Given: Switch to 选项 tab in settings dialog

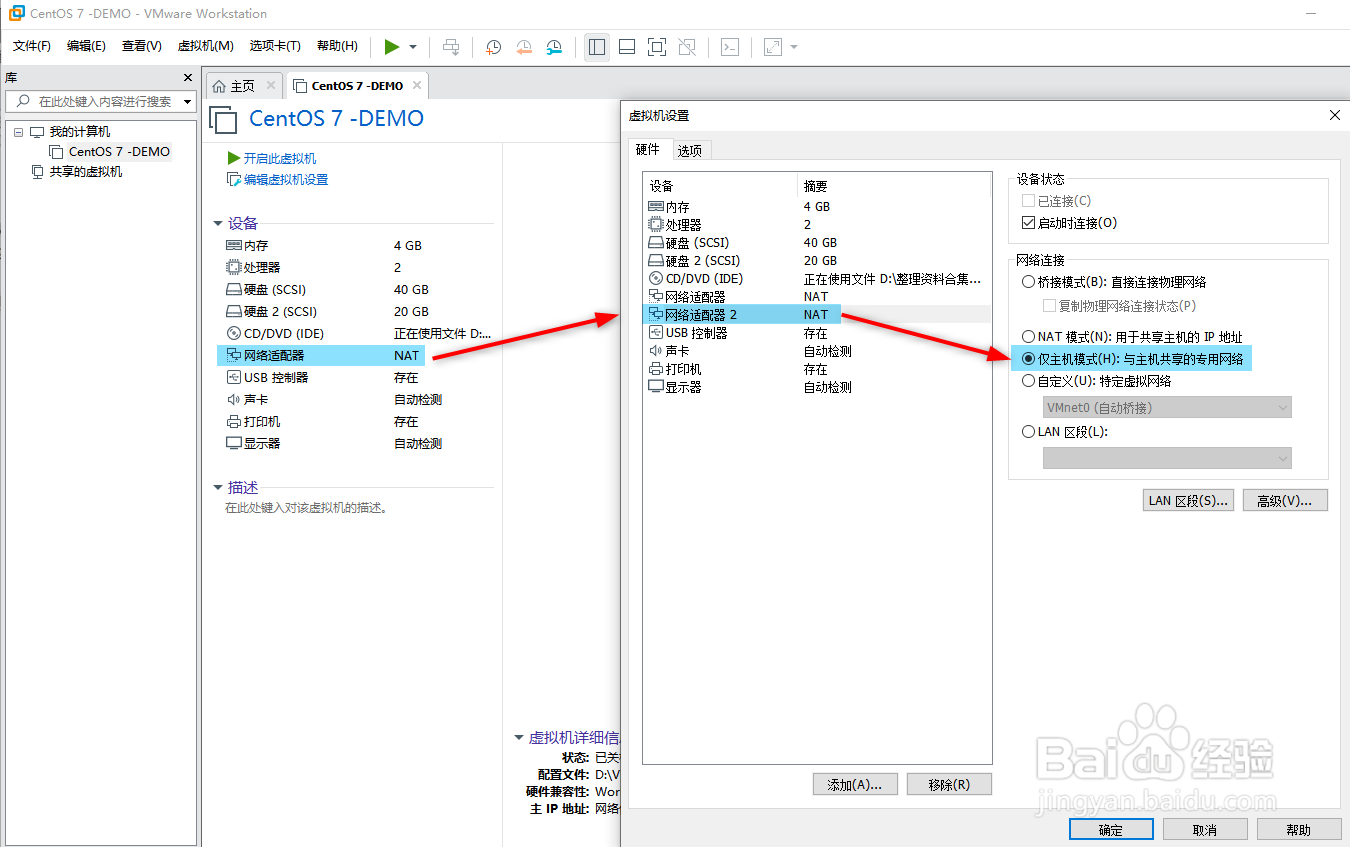Looking at the screenshot, I should pos(689,151).
